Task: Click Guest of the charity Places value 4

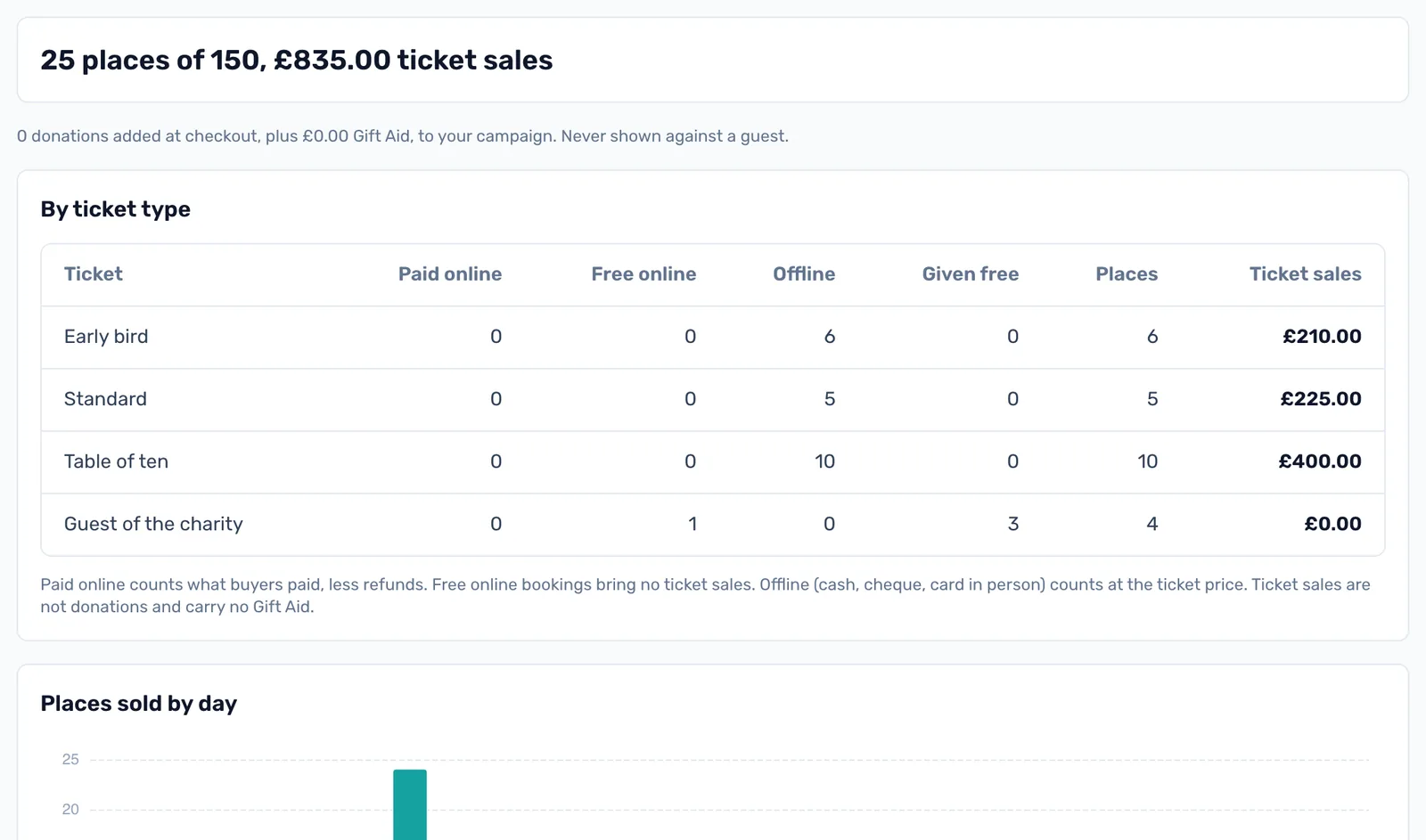Action: click(x=1152, y=524)
